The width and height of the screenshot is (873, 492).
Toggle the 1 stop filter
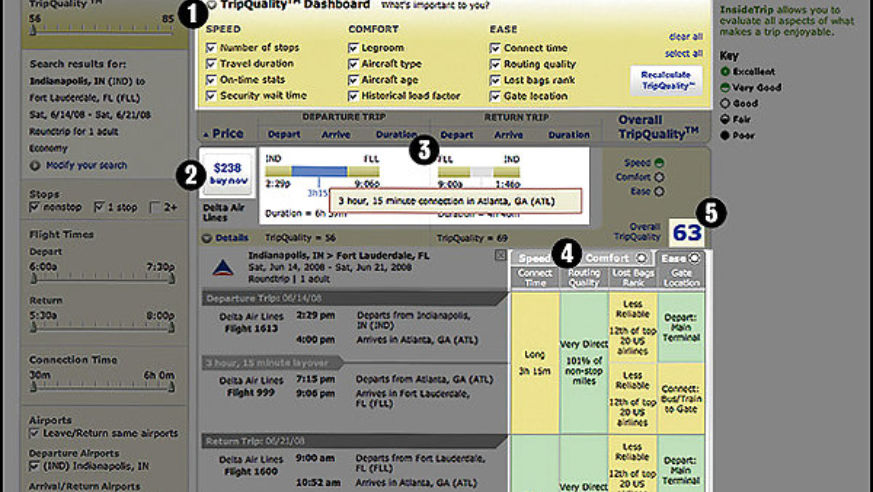(x=99, y=207)
